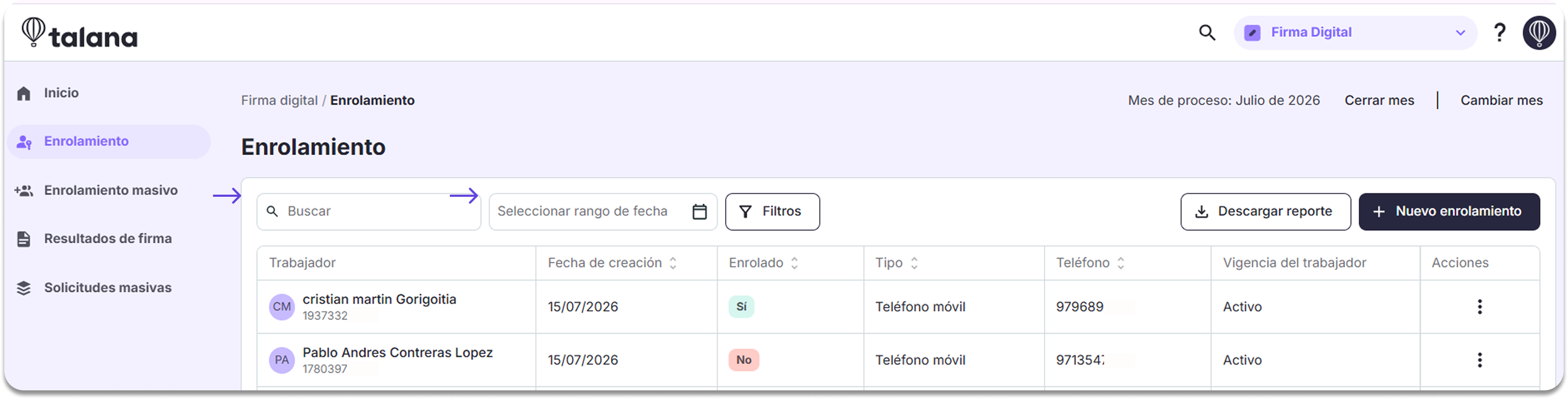The height and width of the screenshot is (399, 1568).
Task: Sort table by Tipo column
Action: point(914,263)
